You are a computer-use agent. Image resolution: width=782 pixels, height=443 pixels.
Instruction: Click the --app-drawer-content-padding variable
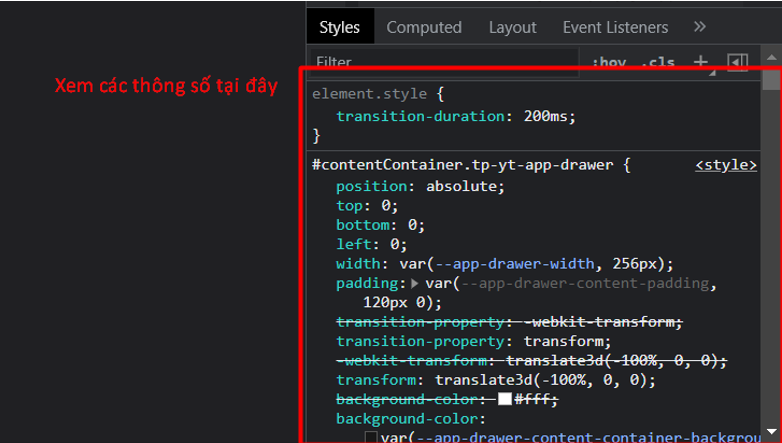[x=586, y=283]
